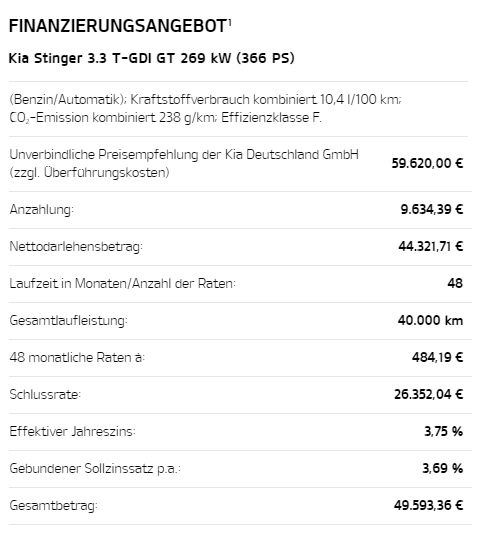Click the 9.634,39 € down payment value

pyautogui.click(x=432, y=209)
